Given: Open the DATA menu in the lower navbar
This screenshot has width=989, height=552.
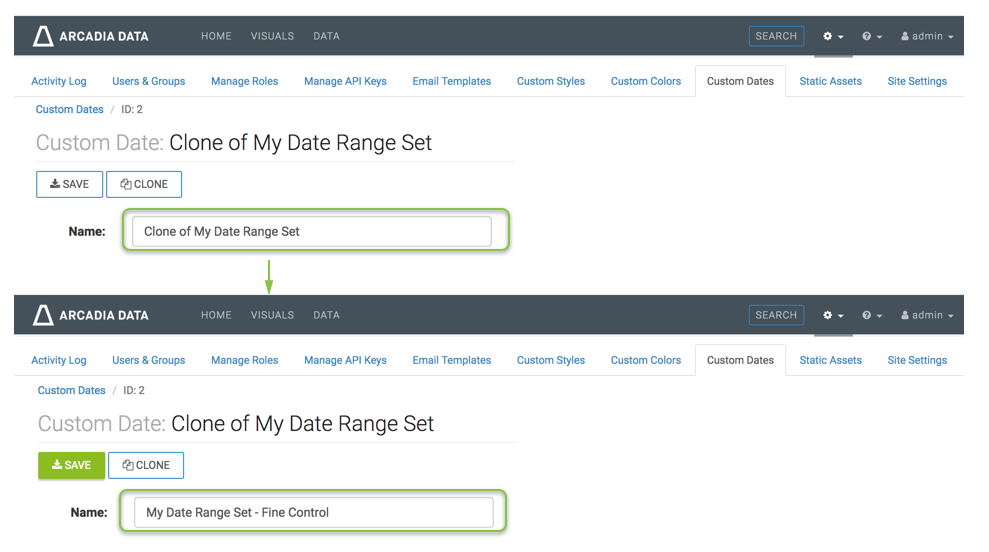Looking at the screenshot, I should (326, 315).
